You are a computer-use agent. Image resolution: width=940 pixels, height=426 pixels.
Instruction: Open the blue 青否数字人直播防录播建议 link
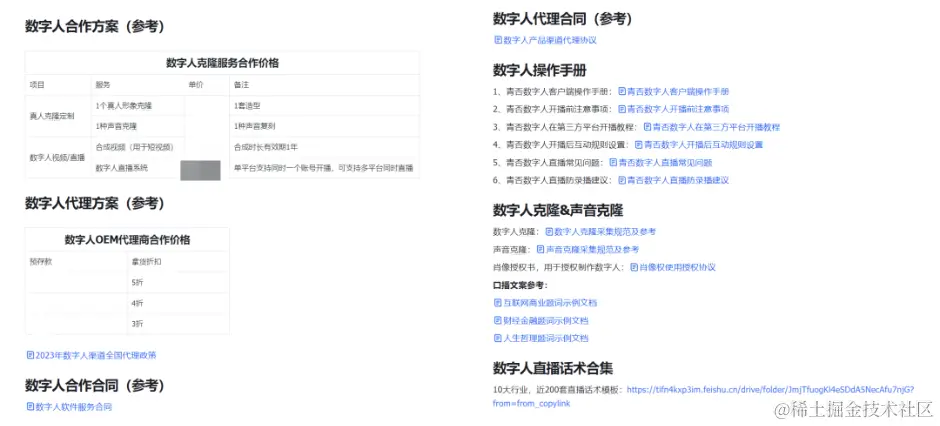(673, 180)
